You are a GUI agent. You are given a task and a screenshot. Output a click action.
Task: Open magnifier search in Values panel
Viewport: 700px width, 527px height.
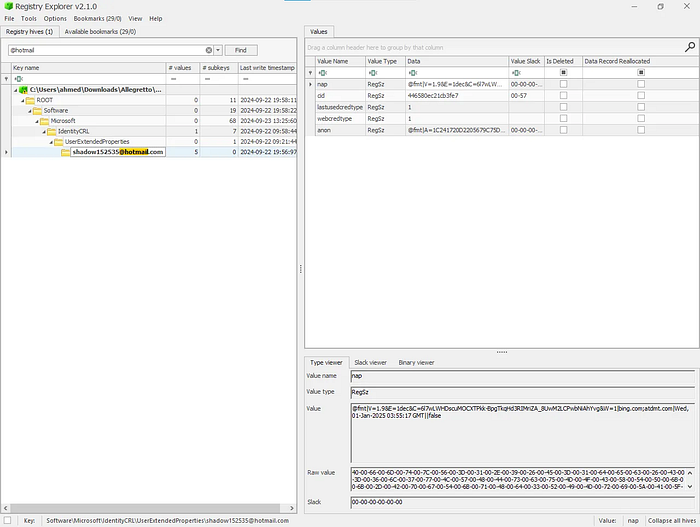point(690,47)
